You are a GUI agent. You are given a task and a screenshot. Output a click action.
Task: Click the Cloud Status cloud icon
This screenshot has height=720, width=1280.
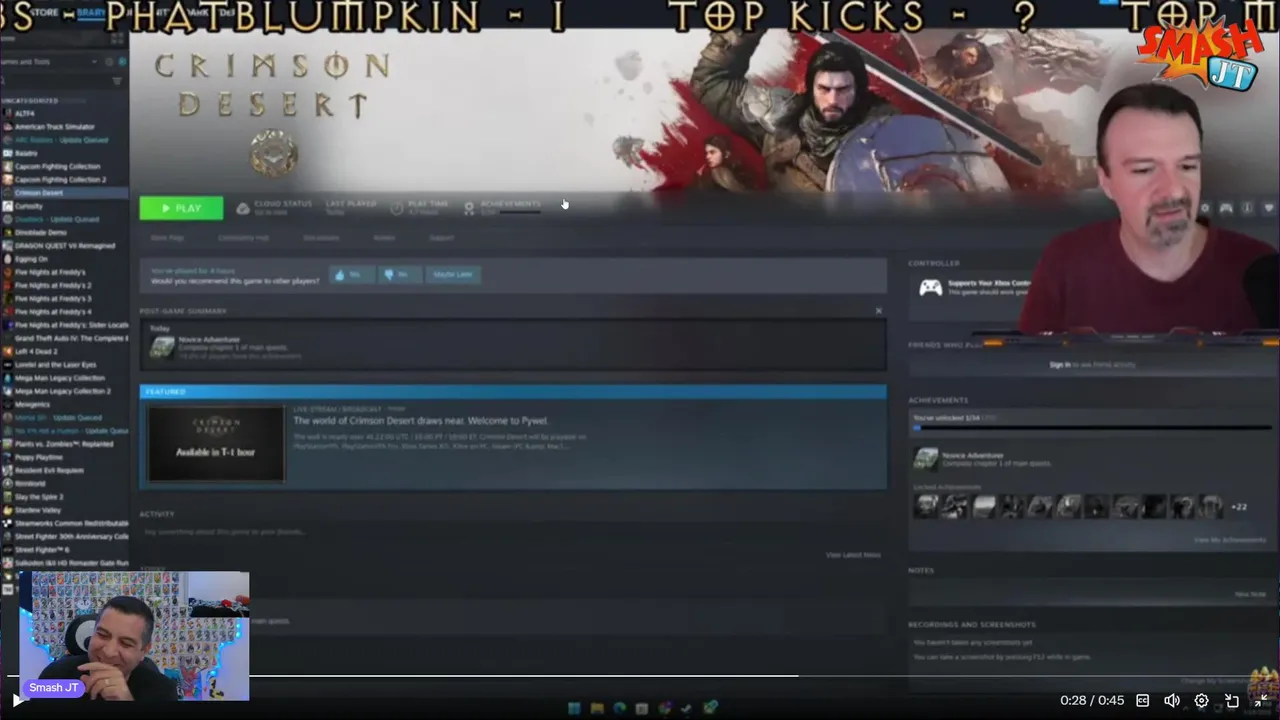(x=243, y=208)
